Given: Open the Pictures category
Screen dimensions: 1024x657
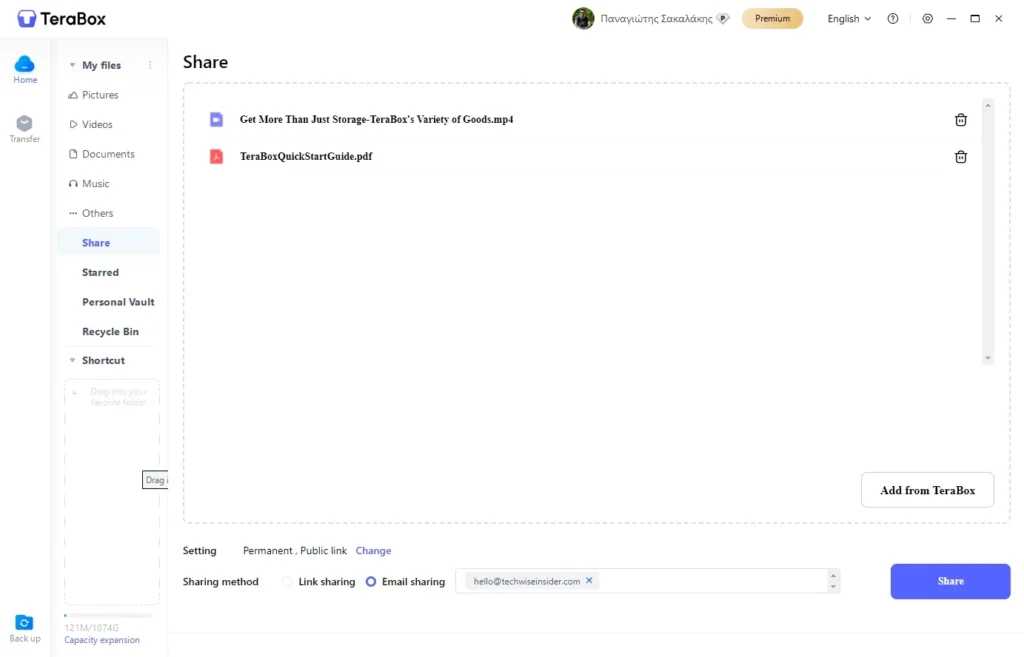Looking at the screenshot, I should click(x=99, y=95).
